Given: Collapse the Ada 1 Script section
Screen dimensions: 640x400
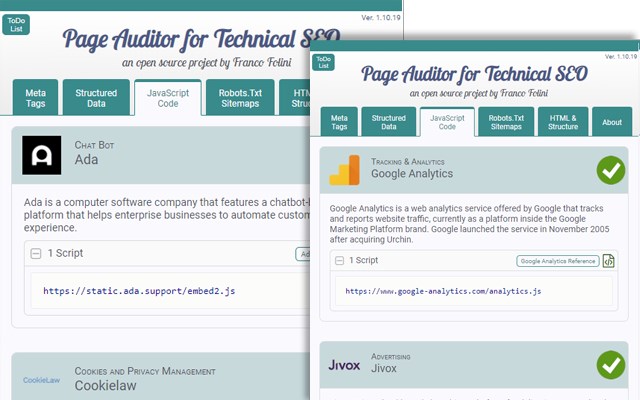Looking at the screenshot, I should click(36, 253).
